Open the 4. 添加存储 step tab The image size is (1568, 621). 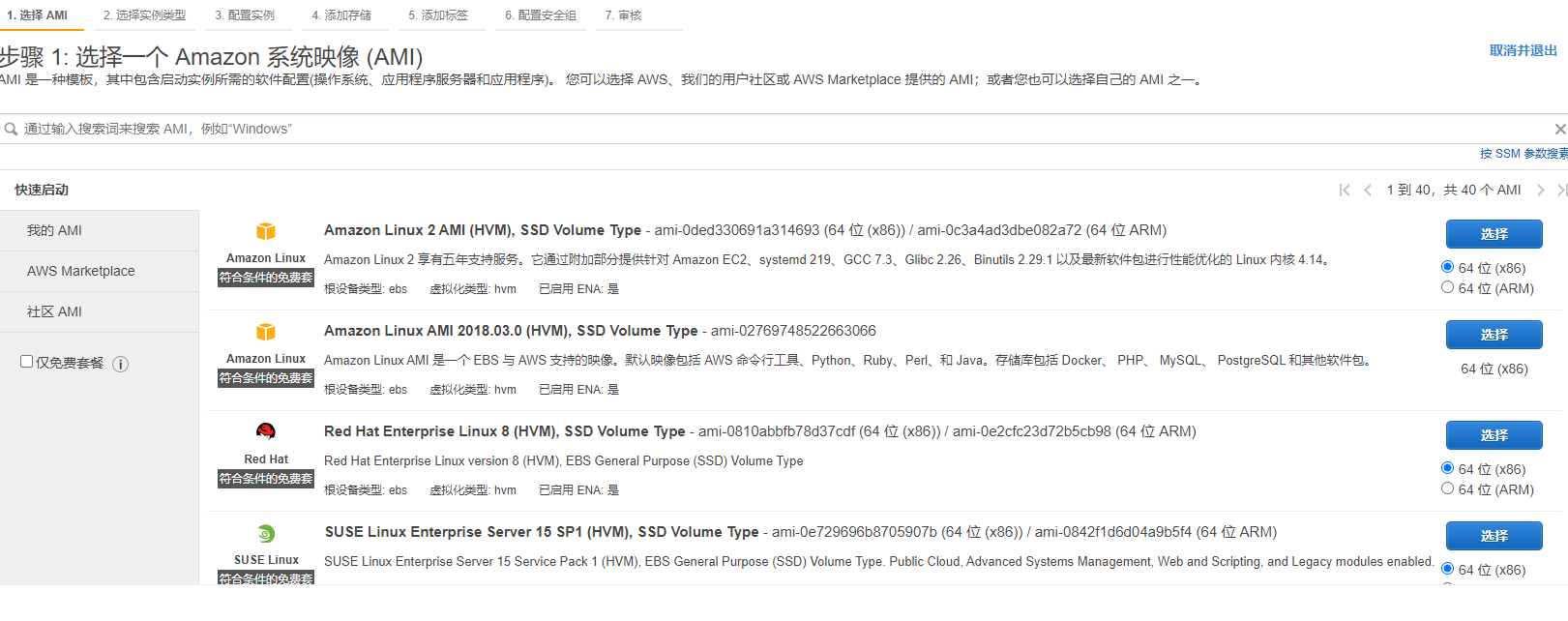click(x=341, y=15)
